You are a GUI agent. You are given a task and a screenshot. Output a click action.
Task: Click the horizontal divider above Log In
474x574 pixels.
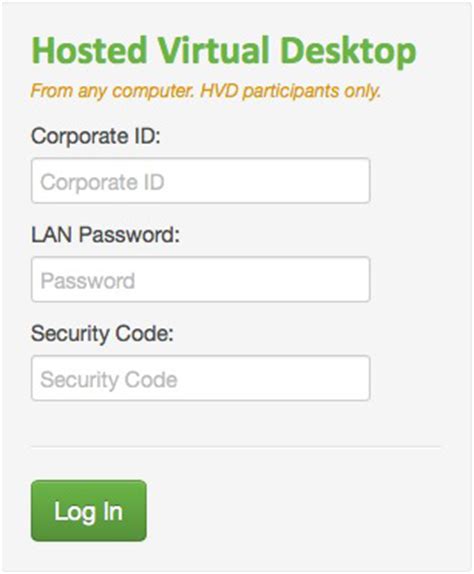[x=236, y=447]
